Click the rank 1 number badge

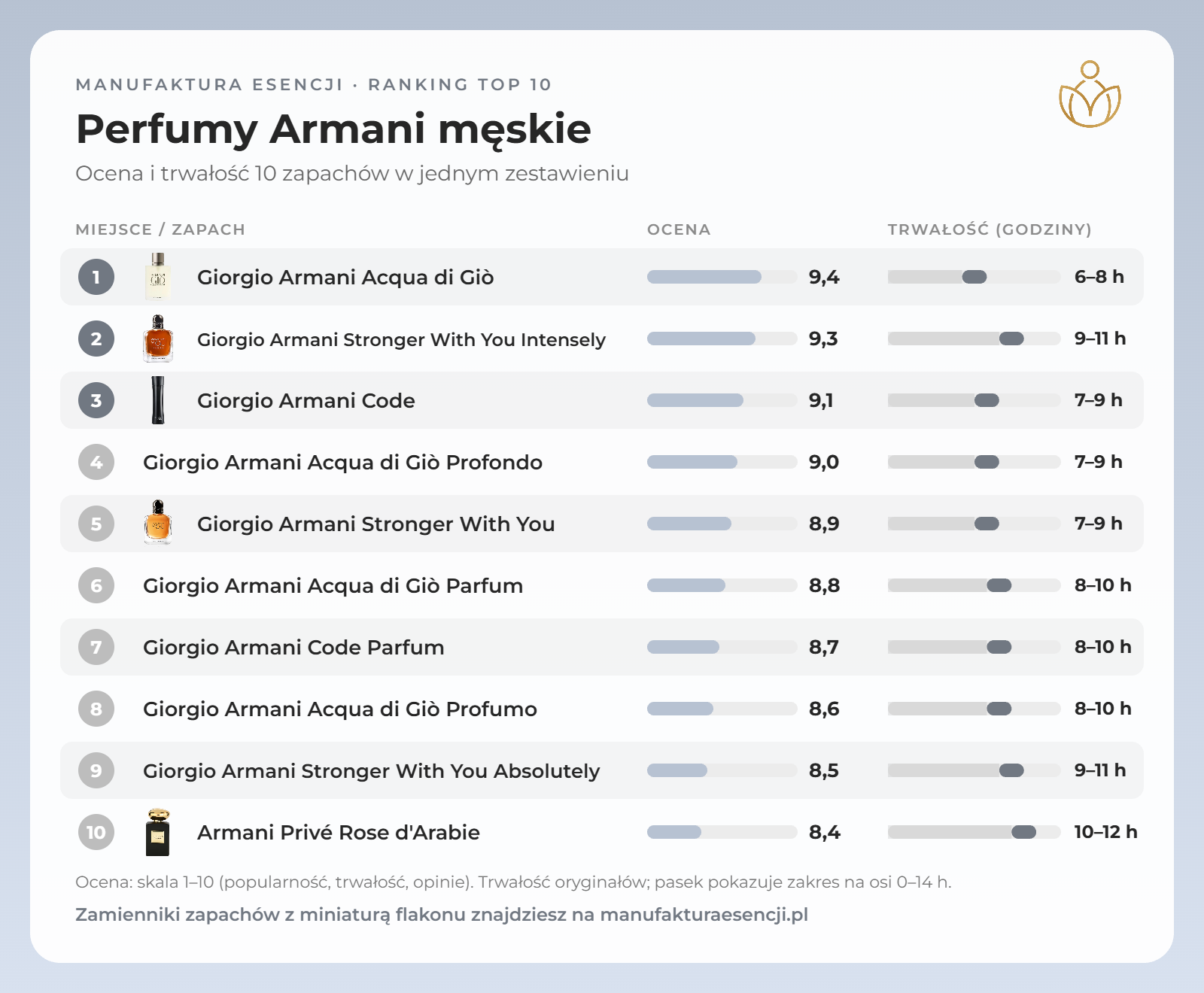point(96,277)
